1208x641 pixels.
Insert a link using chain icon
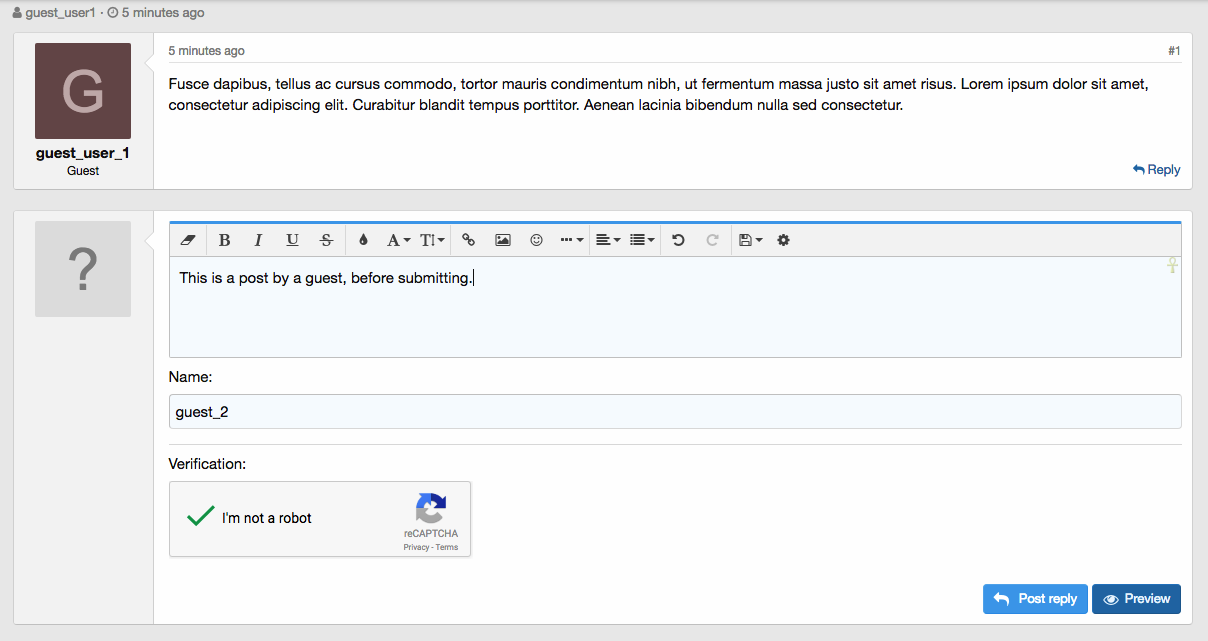tap(468, 240)
